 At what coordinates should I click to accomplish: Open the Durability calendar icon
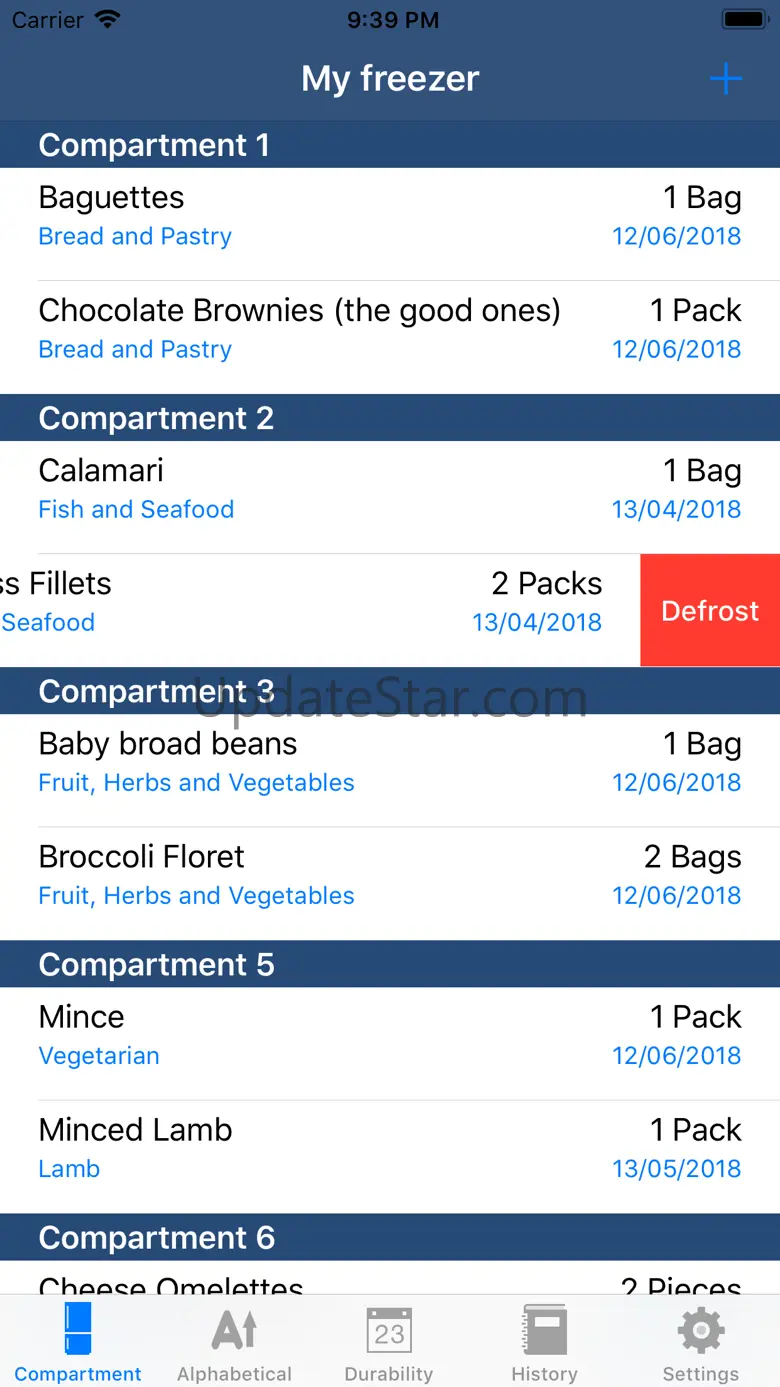[x=389, y=1330]
